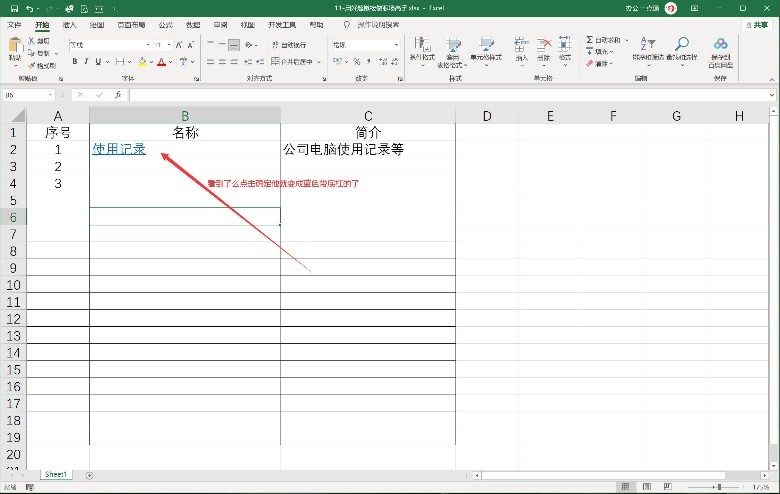Click the Cell Styles icon
Viewport: 780px width, 494px height.
tap(486, 44)
